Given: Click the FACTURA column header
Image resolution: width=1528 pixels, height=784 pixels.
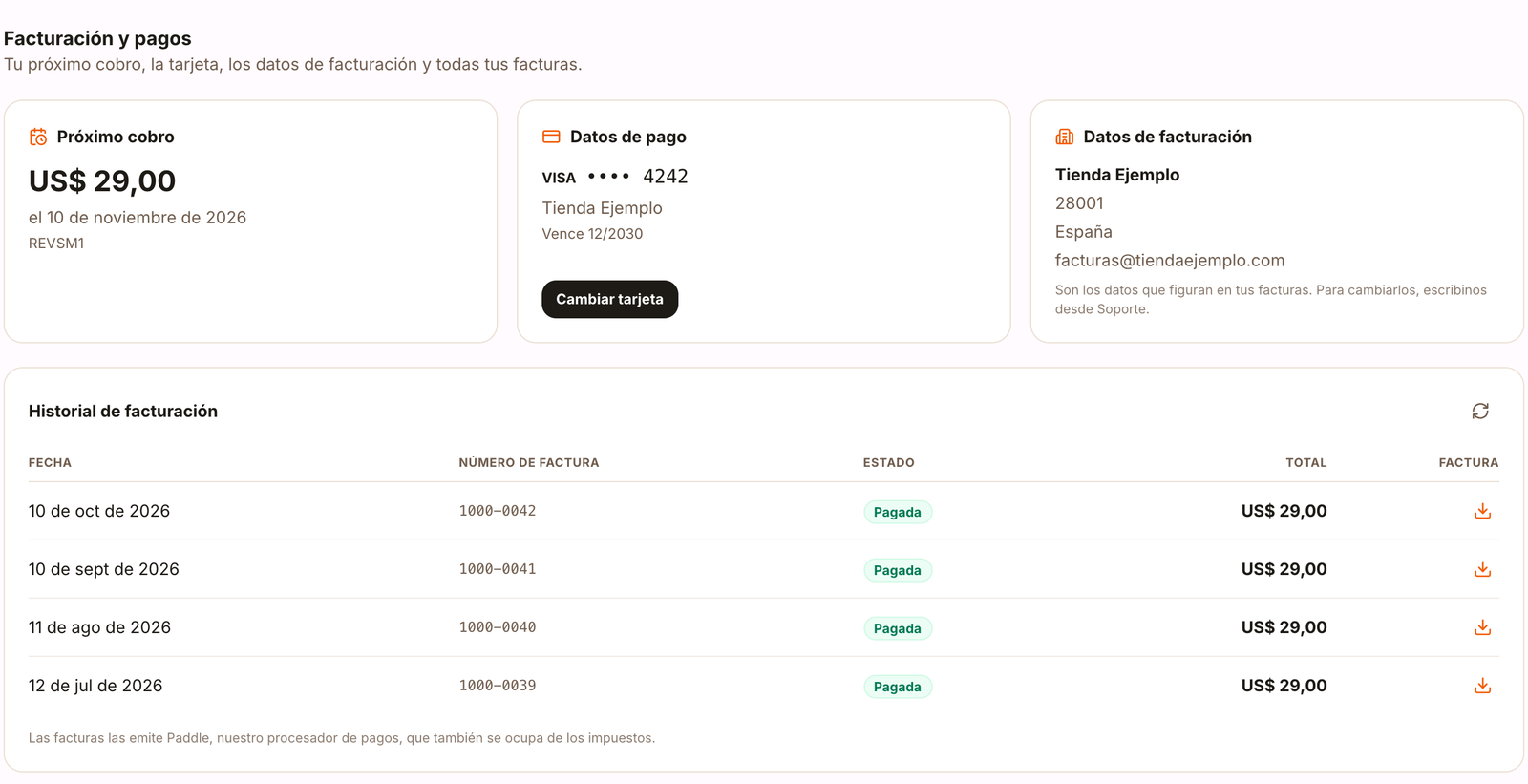Looking at the screenshot, I should 1469,462.
